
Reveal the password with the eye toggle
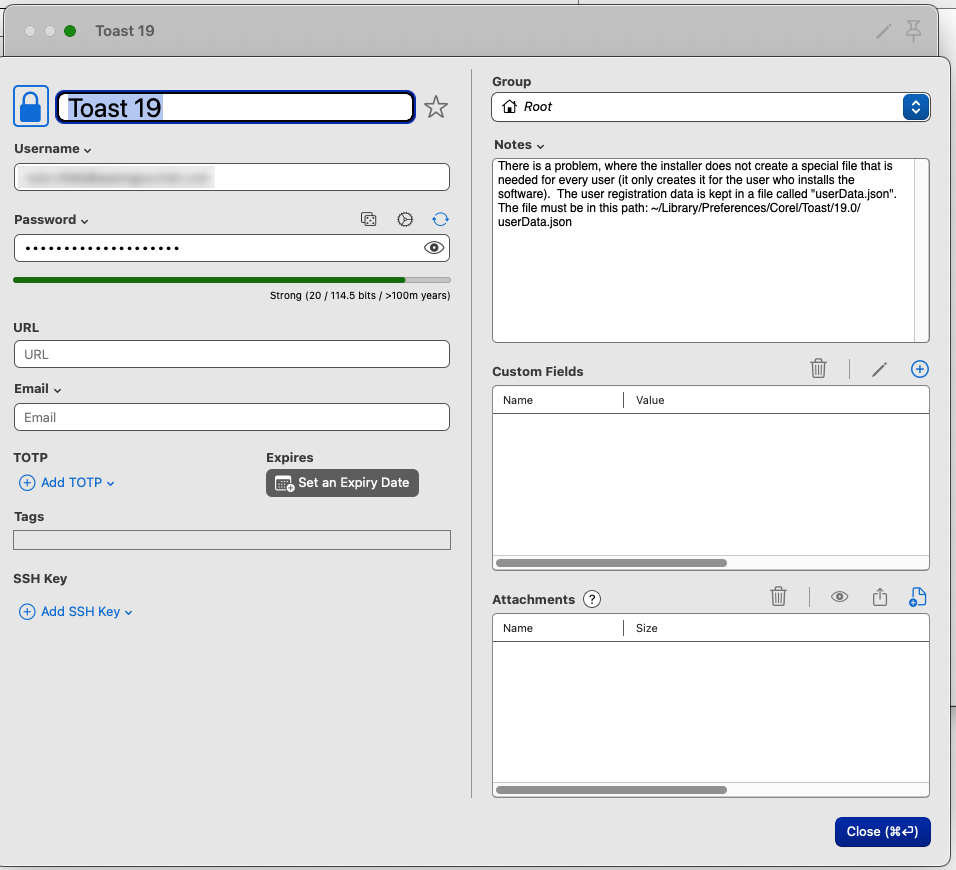[434, 247]
